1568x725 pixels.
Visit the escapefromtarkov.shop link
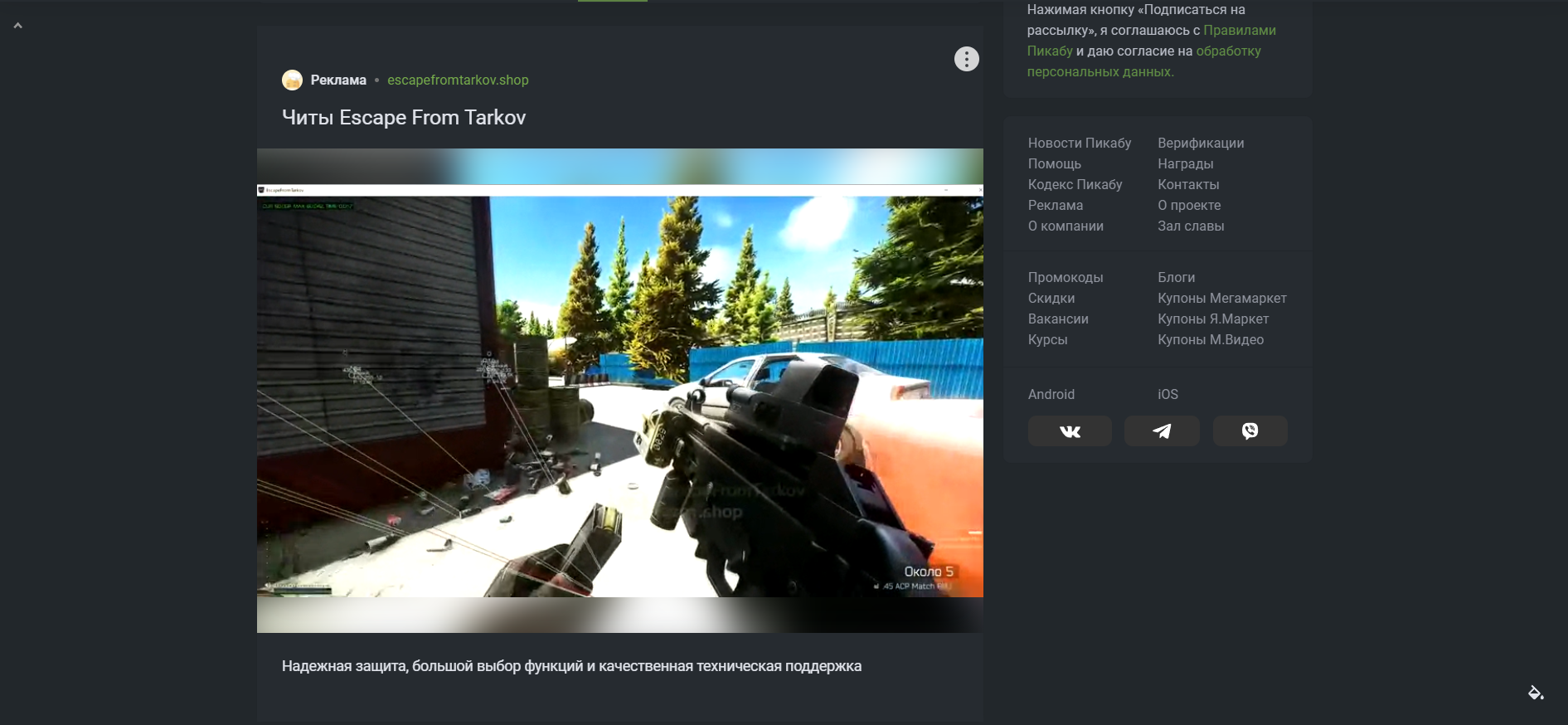(x=458, y=80)
